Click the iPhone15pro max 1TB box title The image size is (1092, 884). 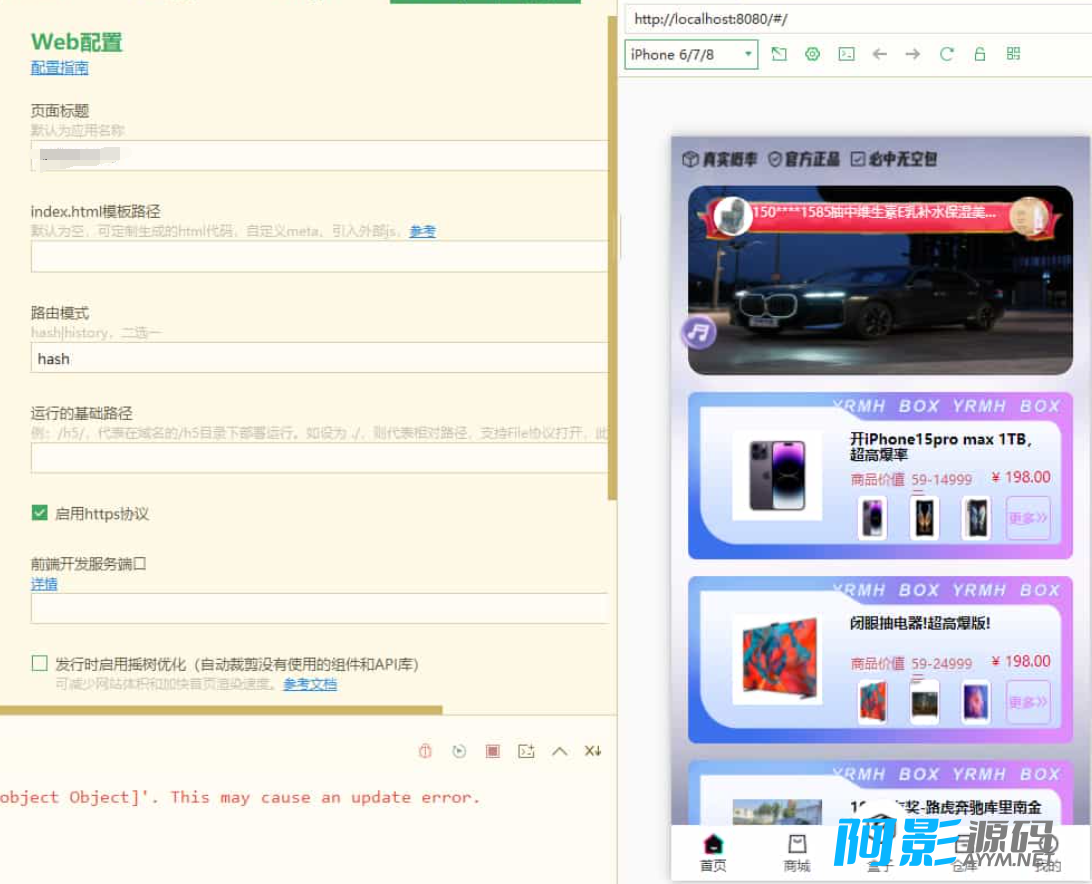pyautogui.click(x=940, y=447)
